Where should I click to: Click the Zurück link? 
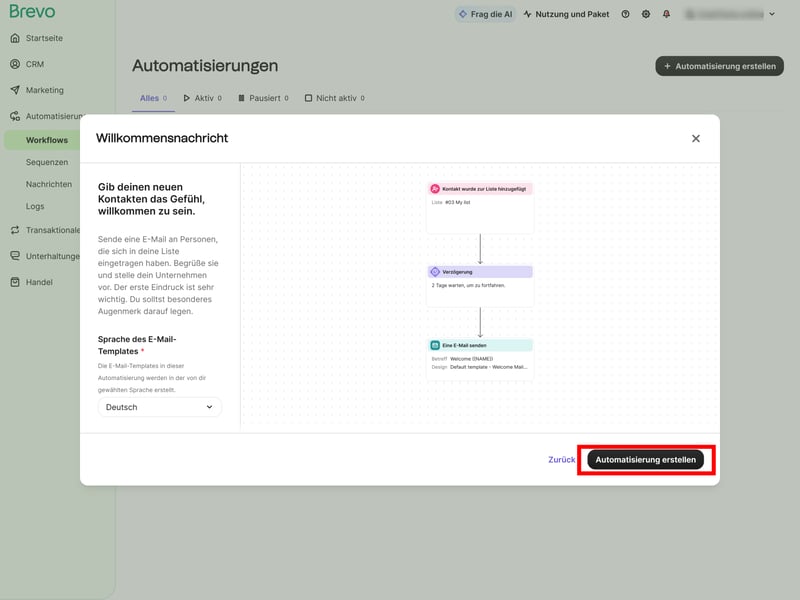coord(561,460)
